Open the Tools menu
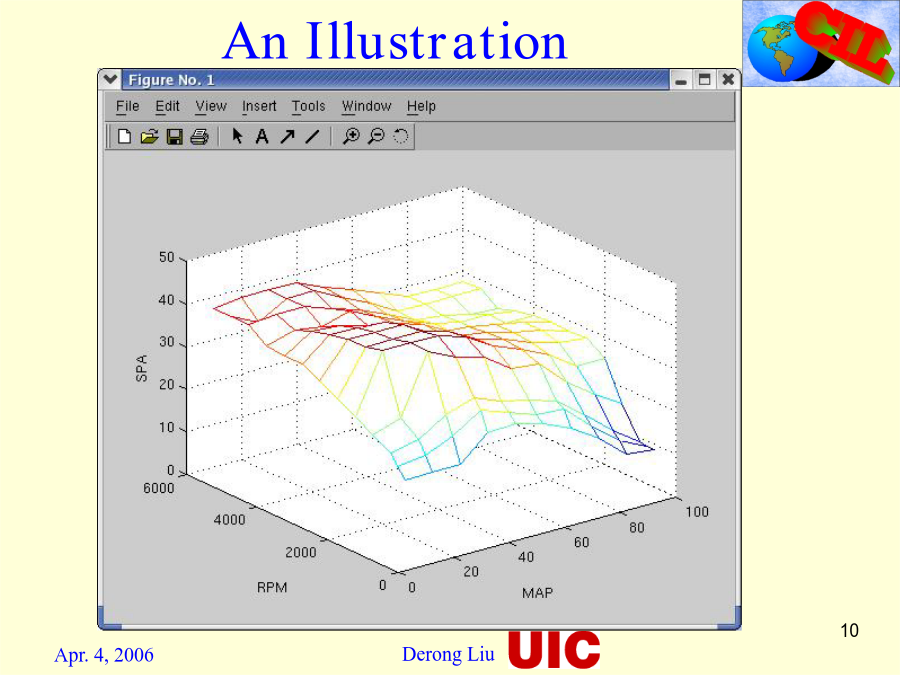The image size is (900, 675). [308, 106]
